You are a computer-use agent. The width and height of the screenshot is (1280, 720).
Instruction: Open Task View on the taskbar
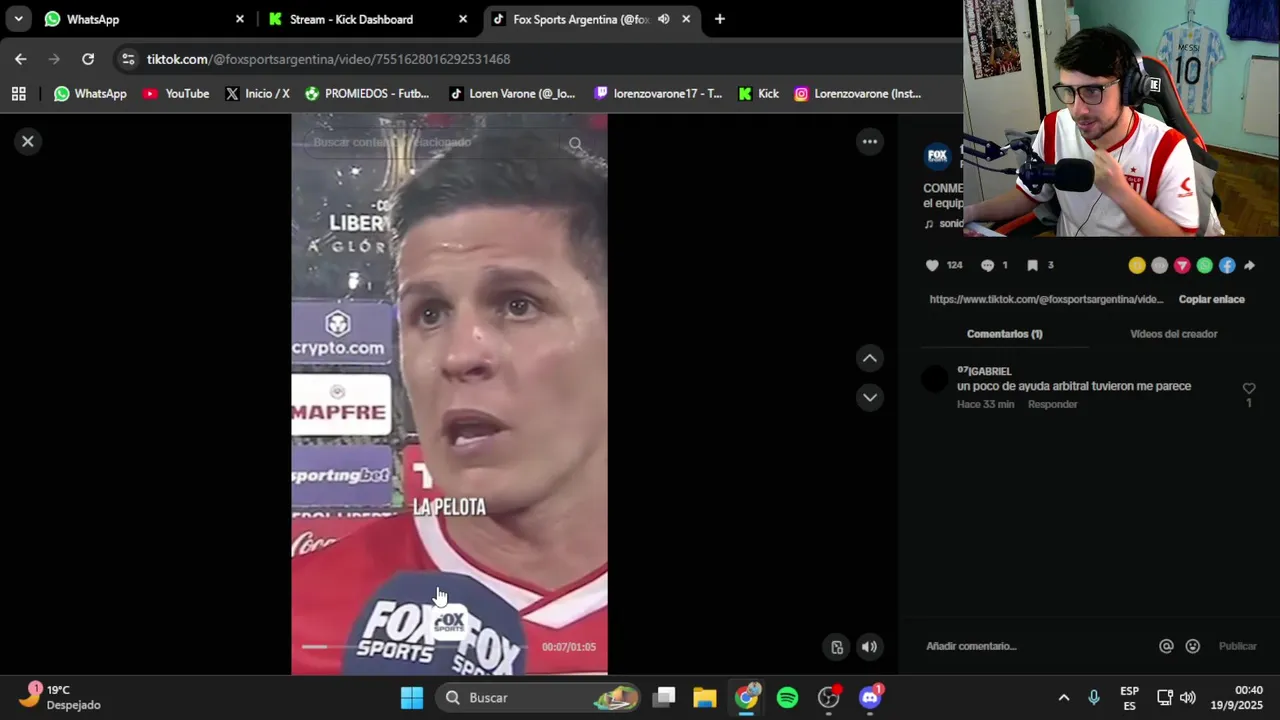click(664, 698)
